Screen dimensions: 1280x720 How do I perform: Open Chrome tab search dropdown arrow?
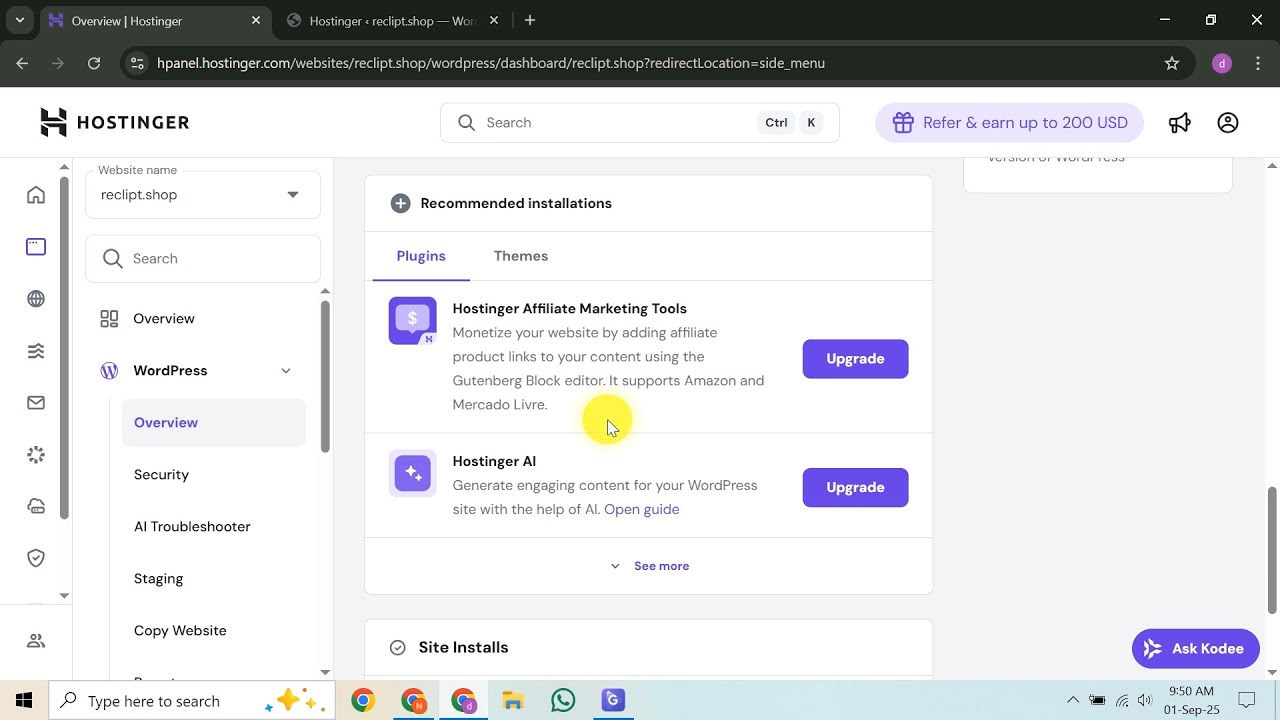coord(19,20)
